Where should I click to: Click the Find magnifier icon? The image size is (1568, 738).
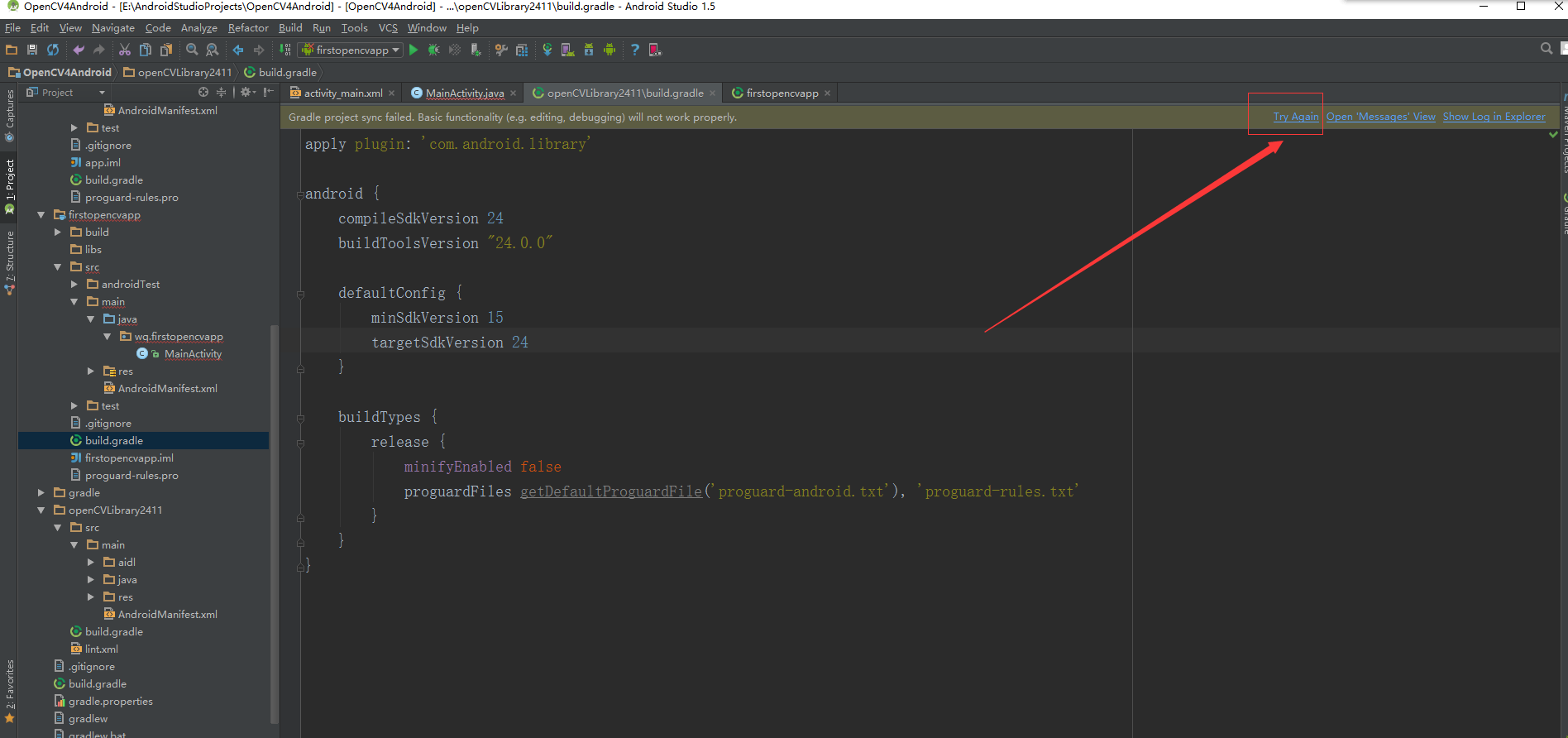coord(192,50)
